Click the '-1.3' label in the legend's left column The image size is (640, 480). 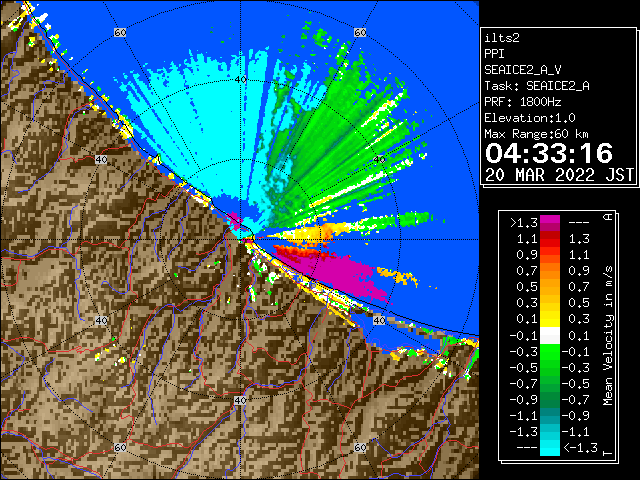(524, 431)
